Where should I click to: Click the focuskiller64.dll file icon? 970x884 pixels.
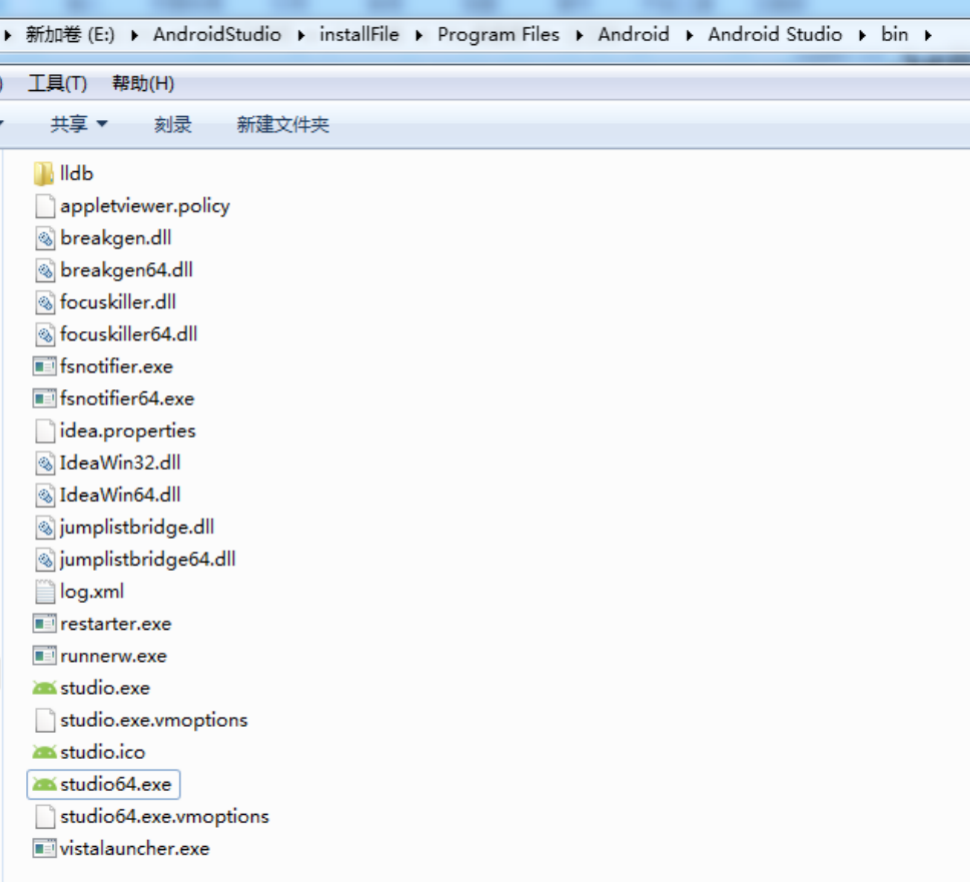coord(45,335)
